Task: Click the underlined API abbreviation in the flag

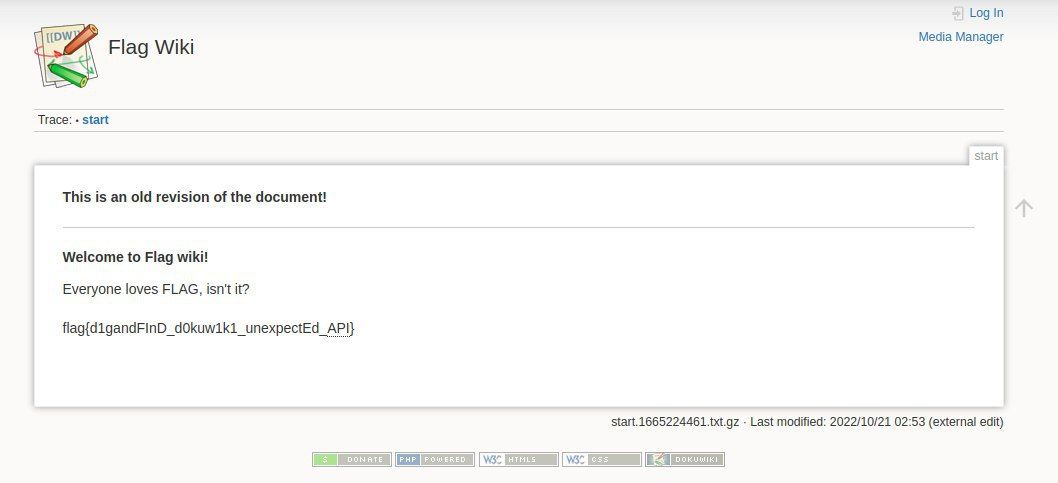Action: [x=338, y=328]
